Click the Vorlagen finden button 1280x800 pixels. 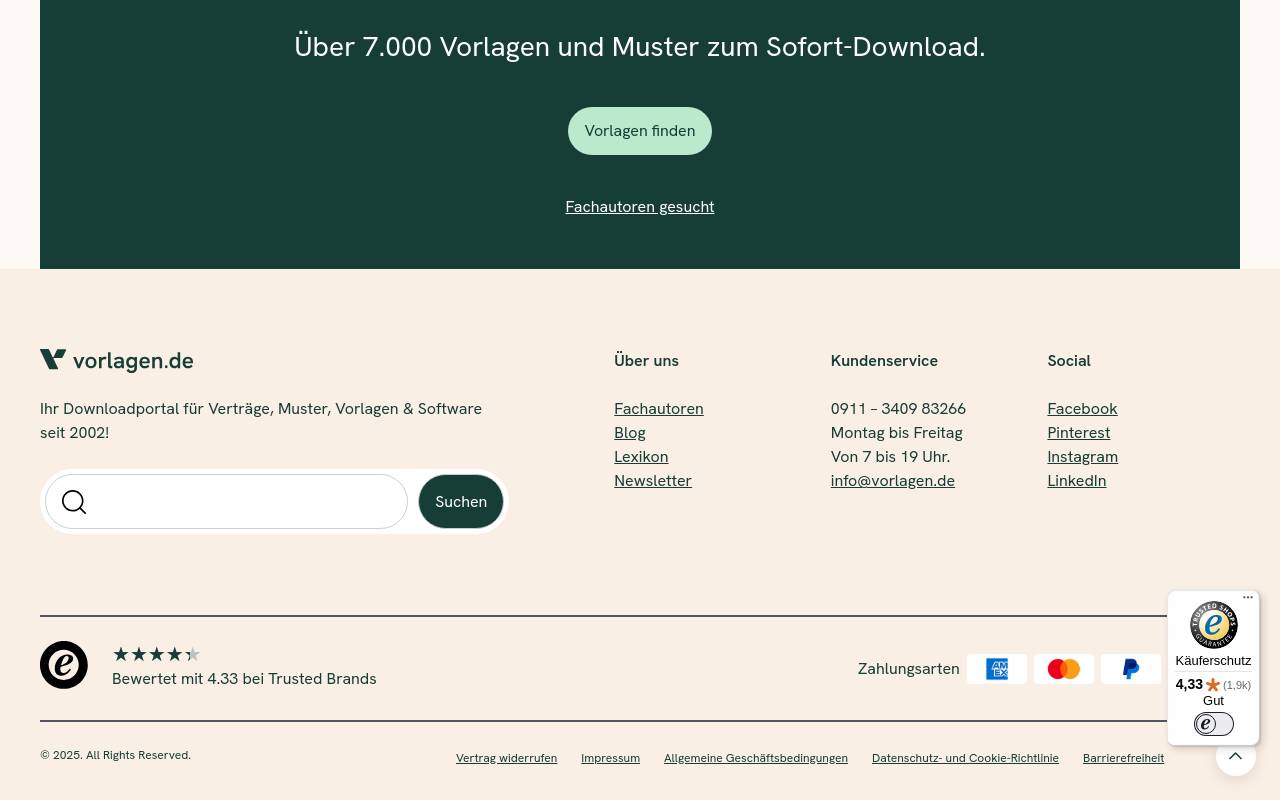pos(640,131)
